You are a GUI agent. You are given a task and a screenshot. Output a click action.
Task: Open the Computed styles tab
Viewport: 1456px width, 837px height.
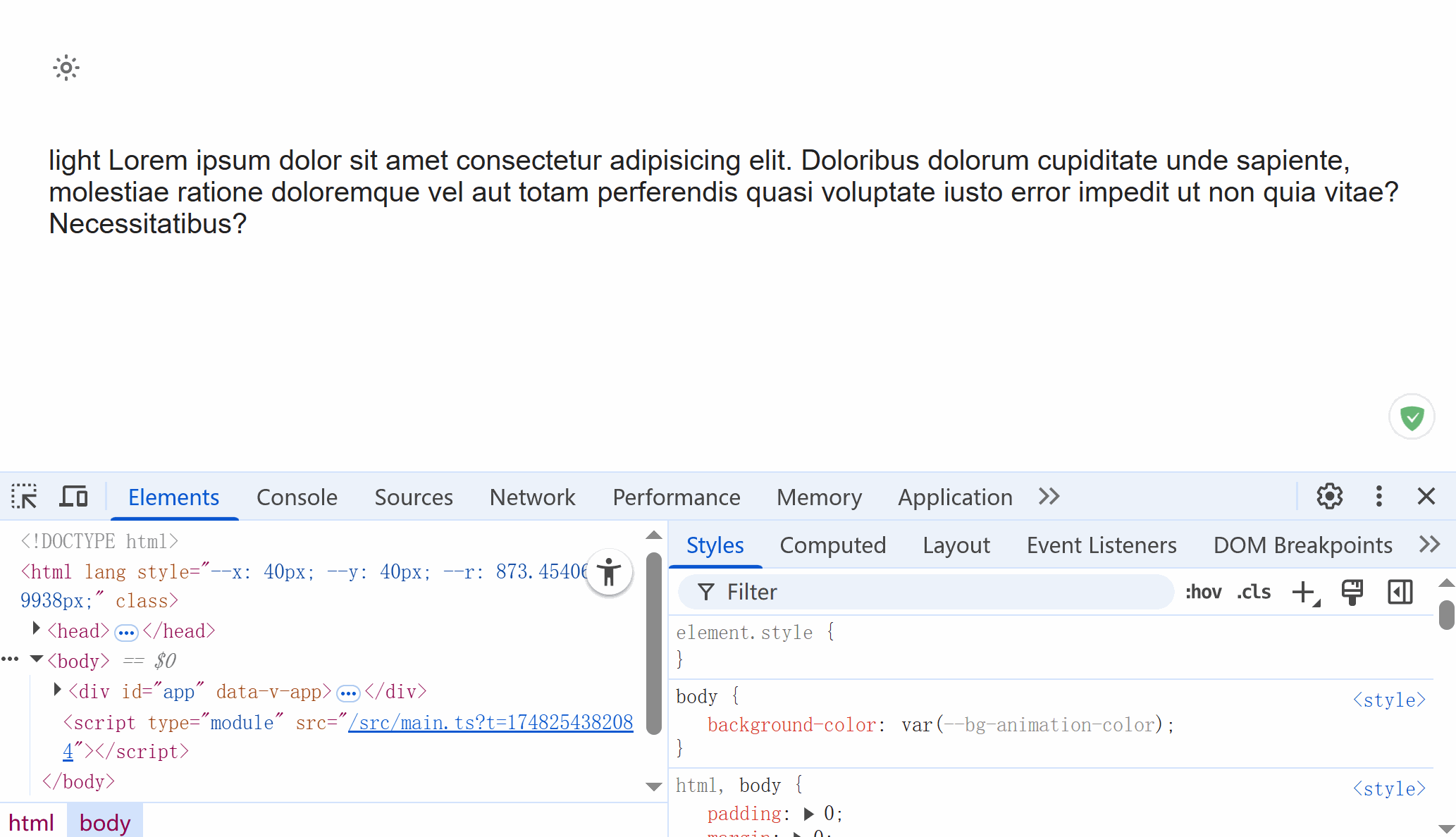(x=832, y=545)
